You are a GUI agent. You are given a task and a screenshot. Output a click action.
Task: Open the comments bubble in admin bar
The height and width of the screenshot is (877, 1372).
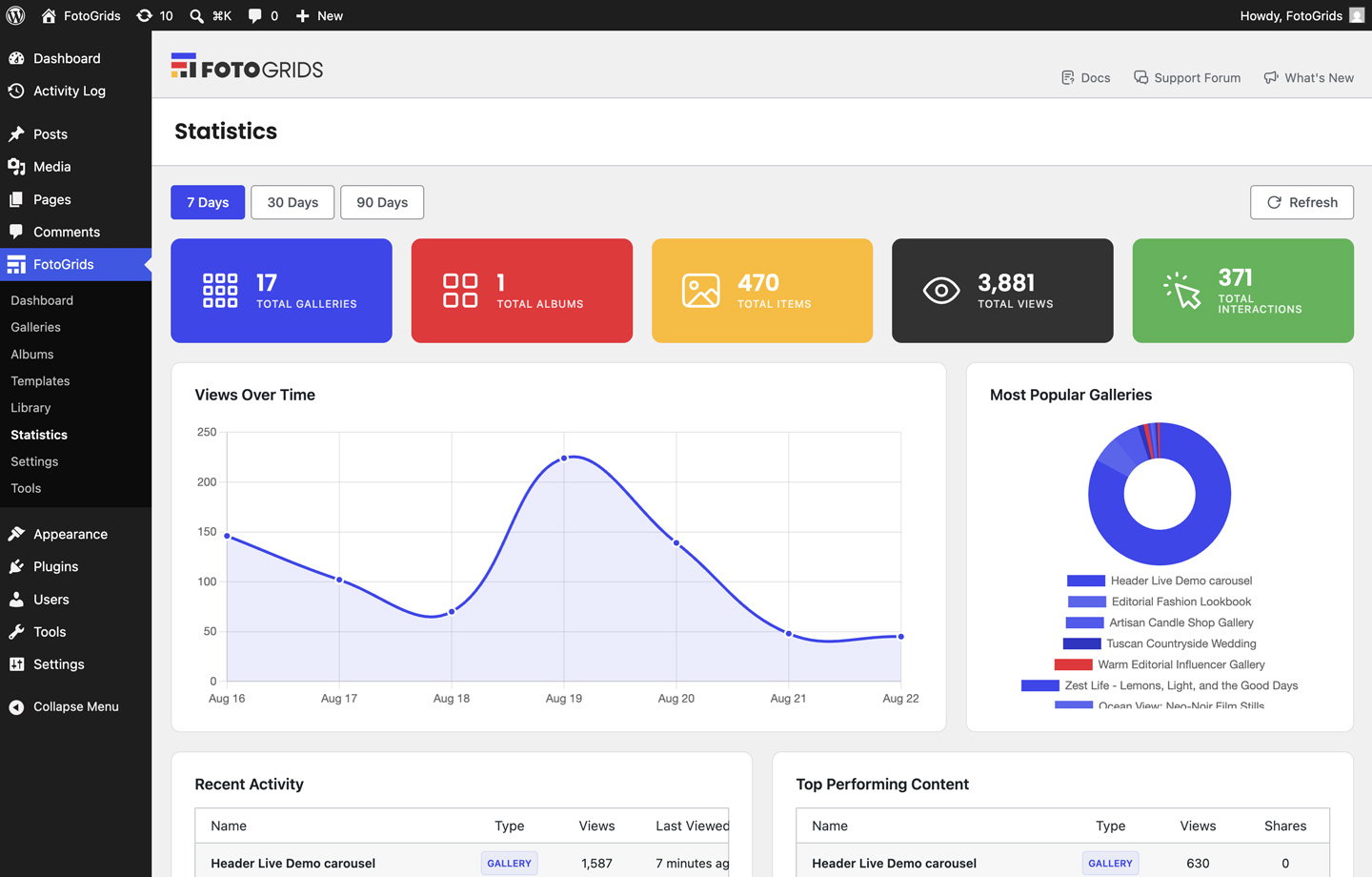click(x=254, y=15)
